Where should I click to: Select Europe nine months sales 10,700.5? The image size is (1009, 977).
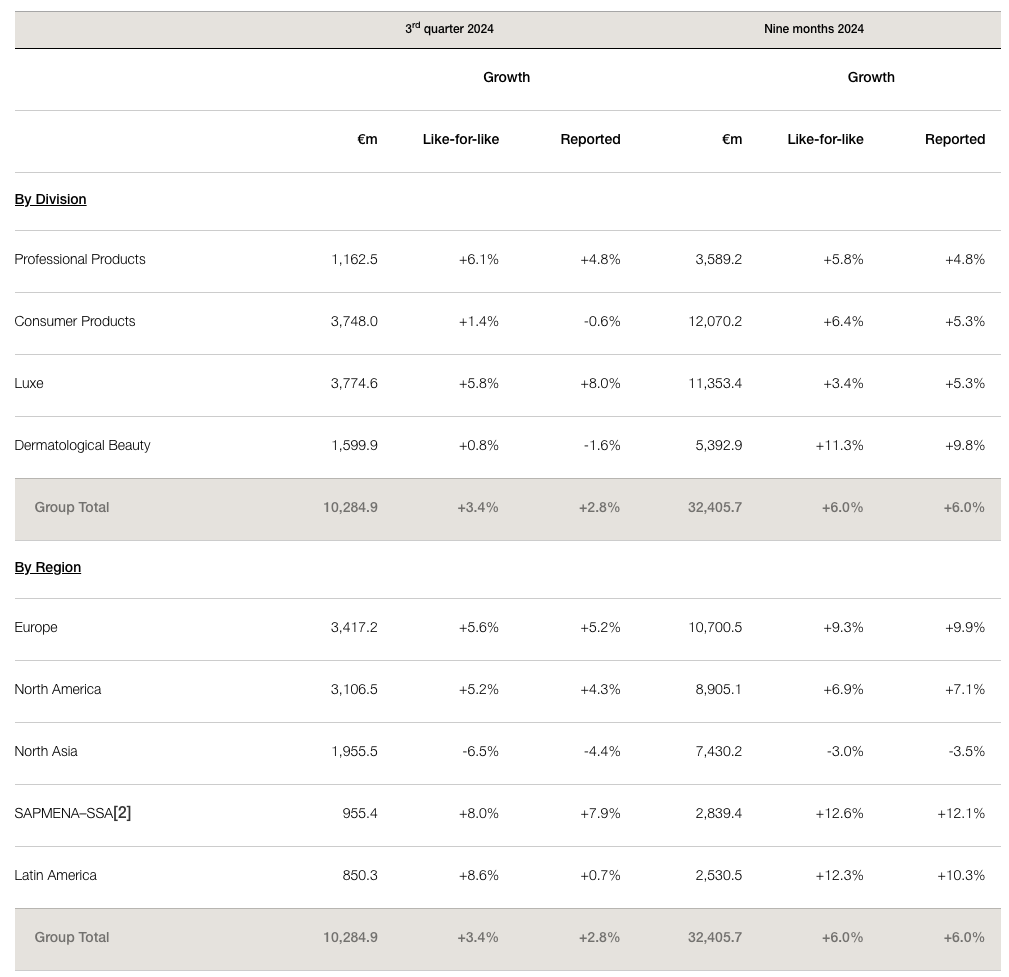pos(715,627)
